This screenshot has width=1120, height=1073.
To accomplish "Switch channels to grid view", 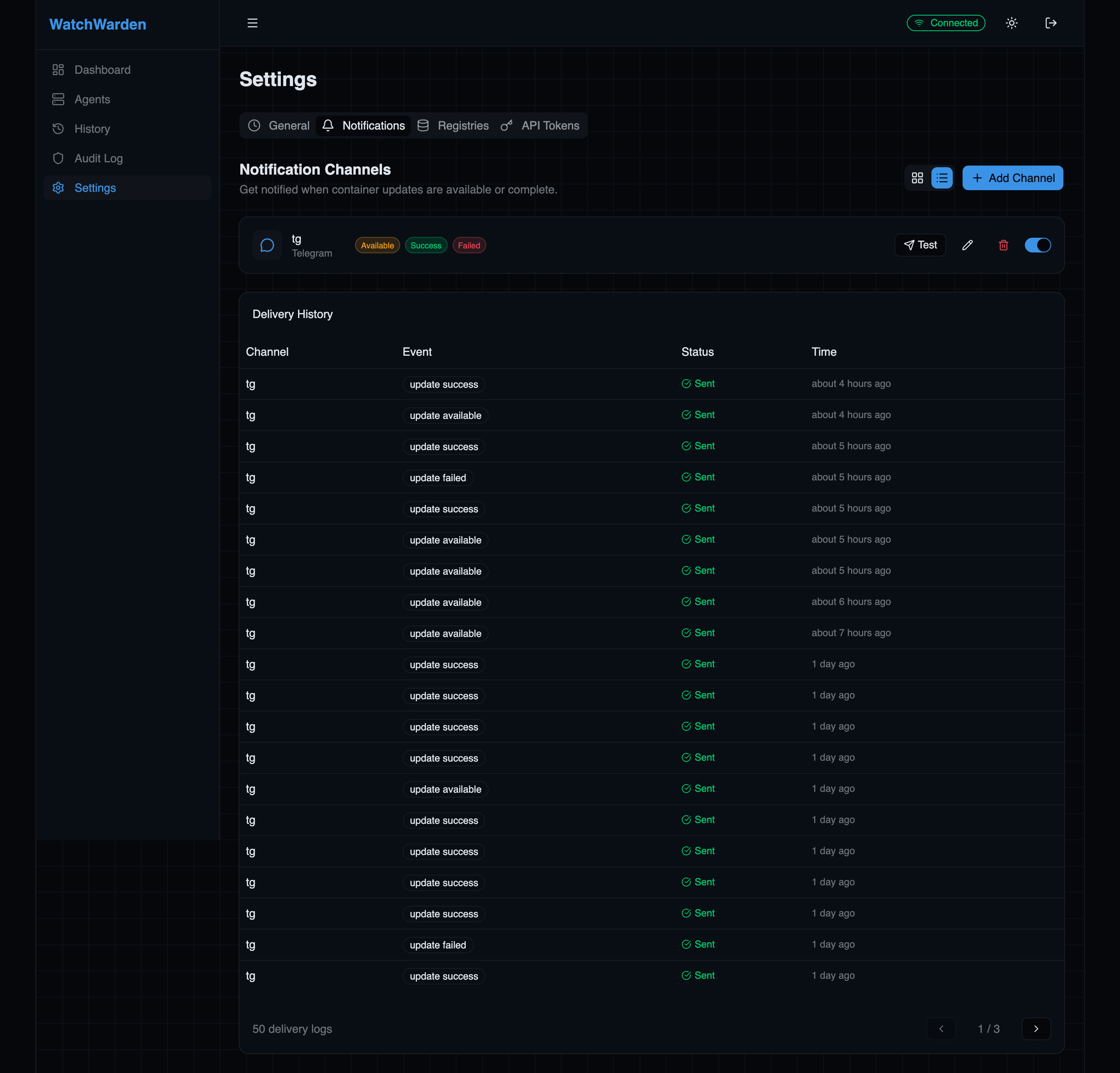I will coord(917,178).
